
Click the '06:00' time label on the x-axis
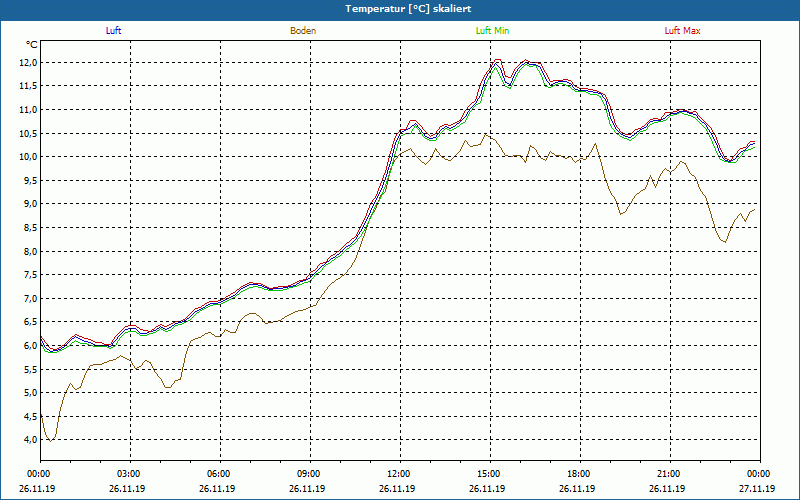[218, 474]
